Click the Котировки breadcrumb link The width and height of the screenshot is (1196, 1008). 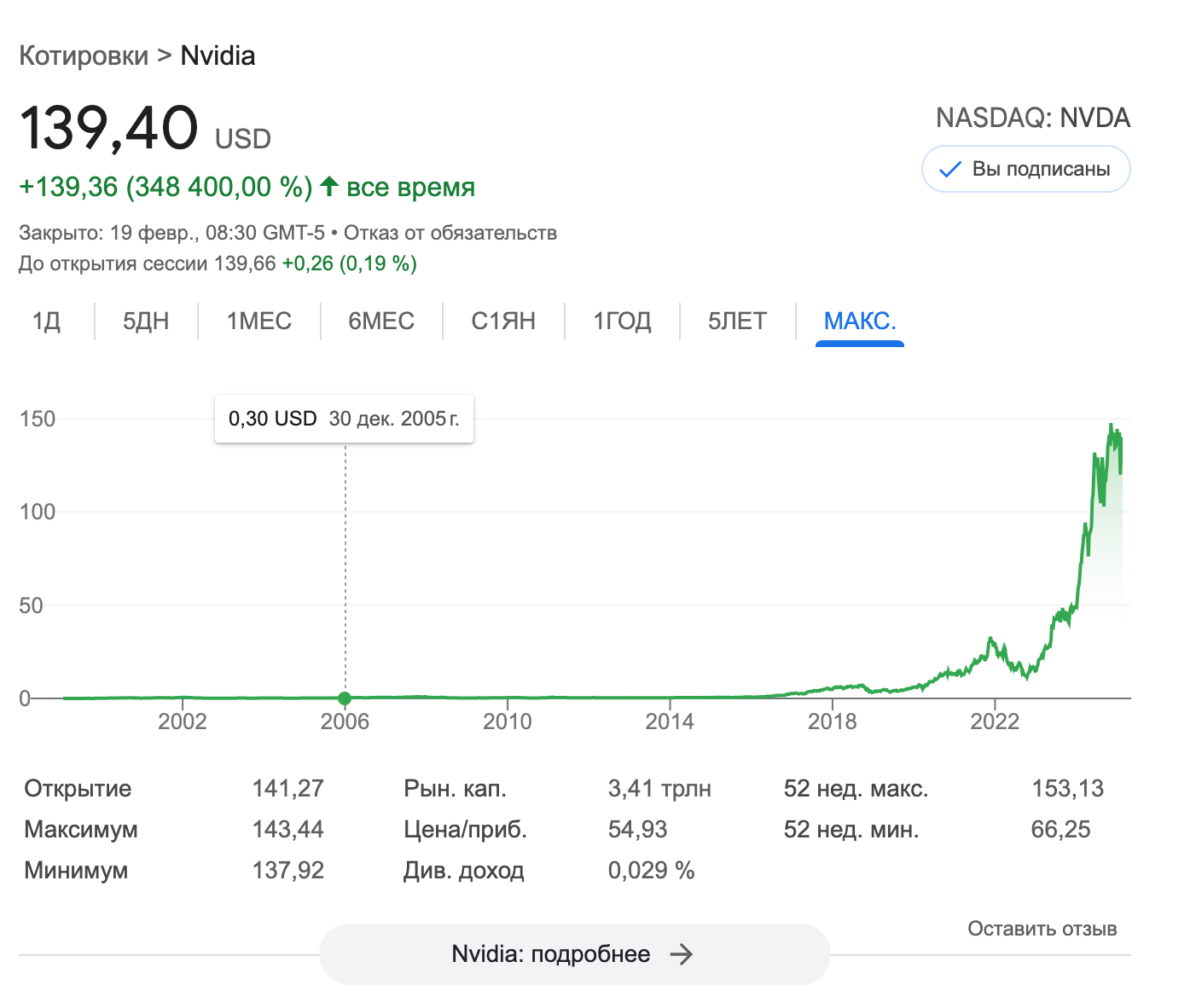84,55
